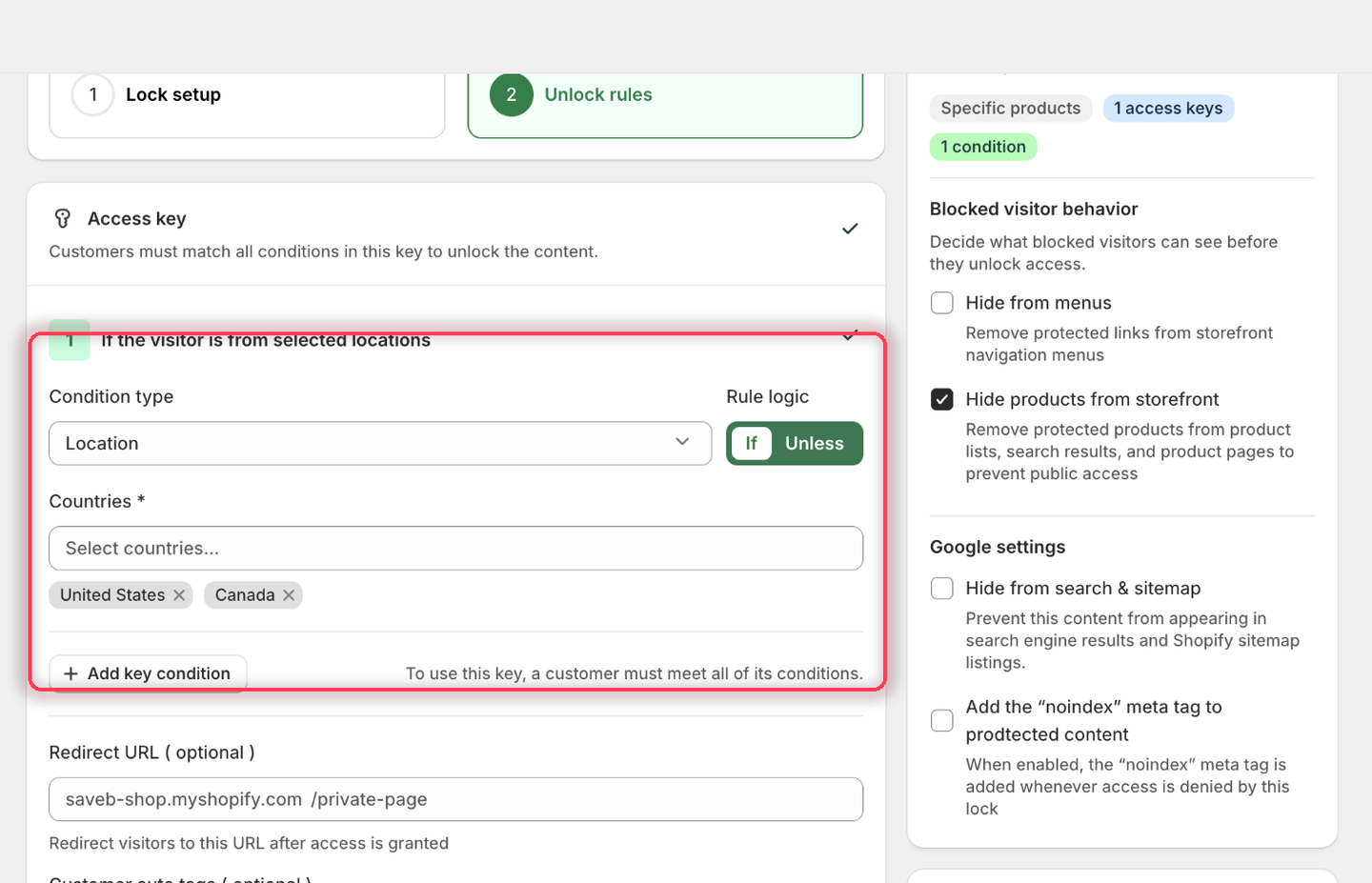Enable Hide from menus checkbox

[x=942, y=303]
